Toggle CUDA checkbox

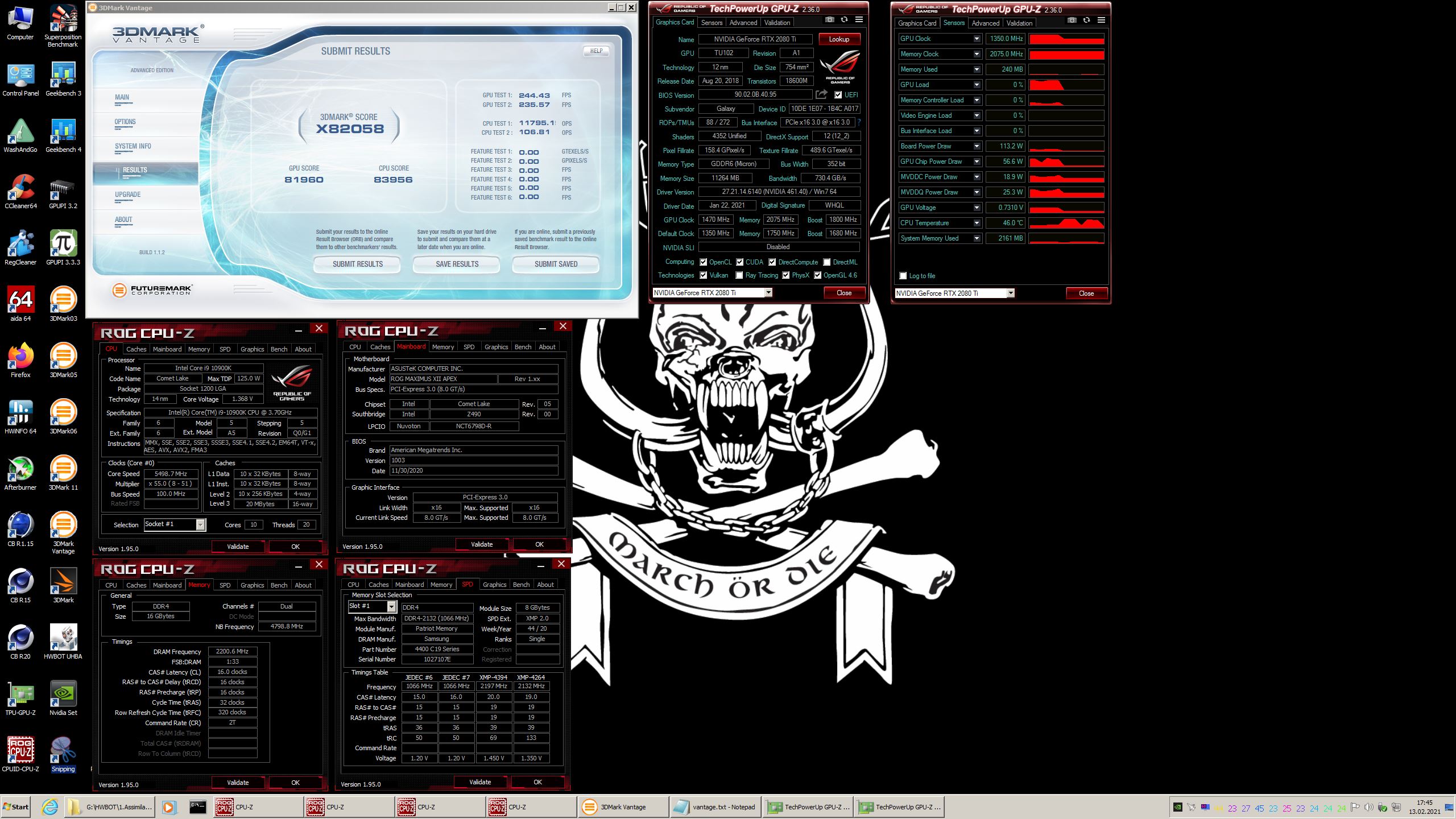pos(739,262)
